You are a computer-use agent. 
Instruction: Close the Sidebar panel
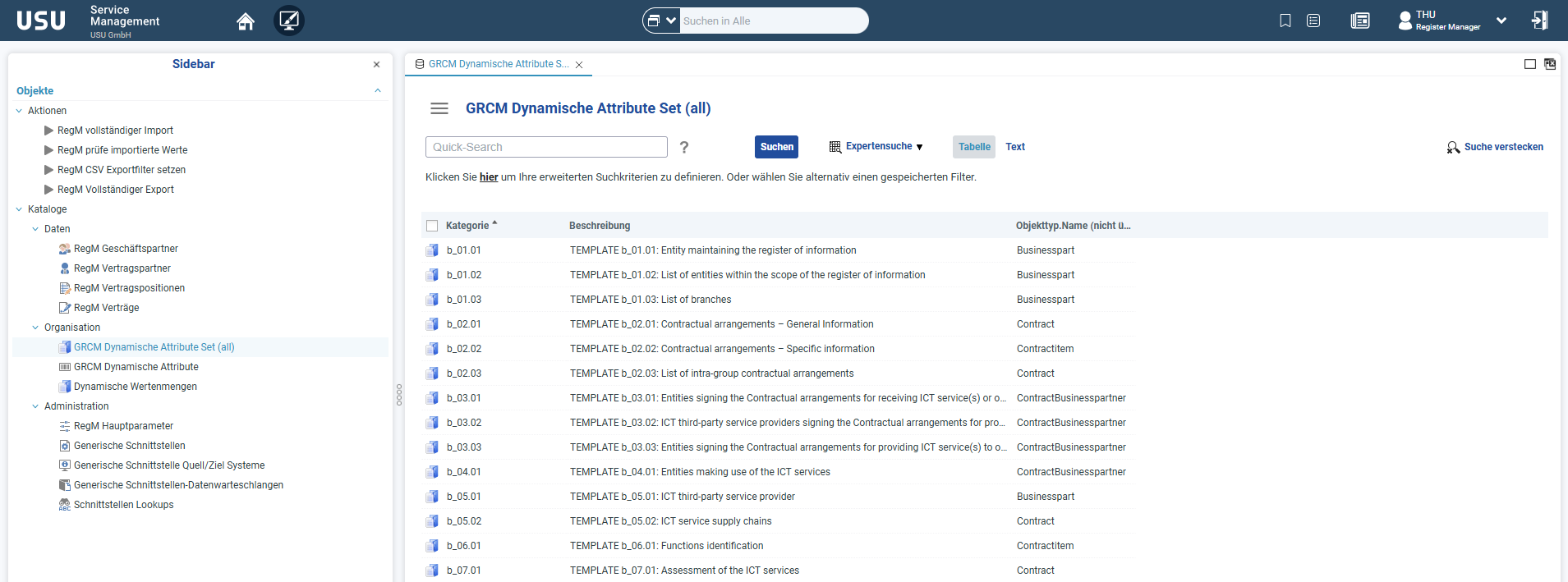coord(376,64)
